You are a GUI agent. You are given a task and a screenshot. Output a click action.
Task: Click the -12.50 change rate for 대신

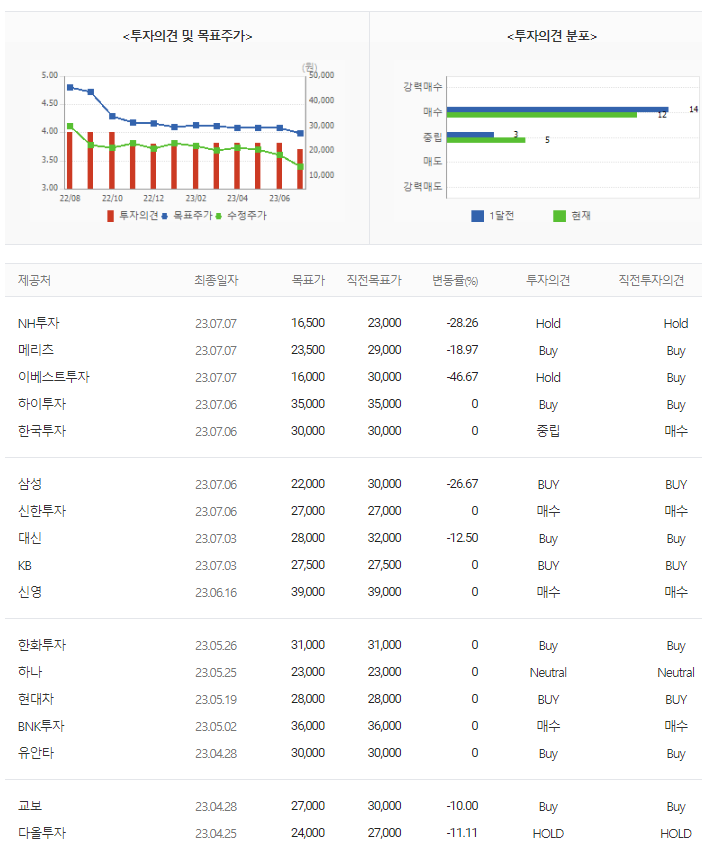462,538
